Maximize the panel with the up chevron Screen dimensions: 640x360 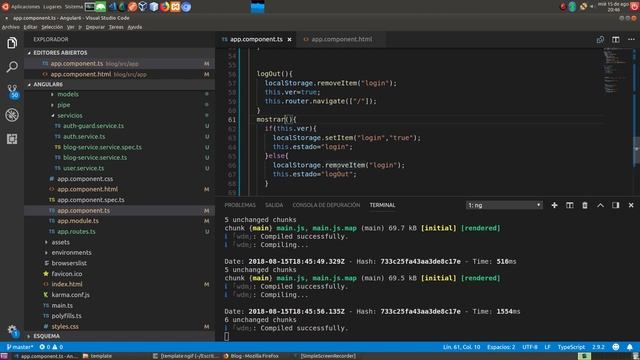tap(600, 205)
